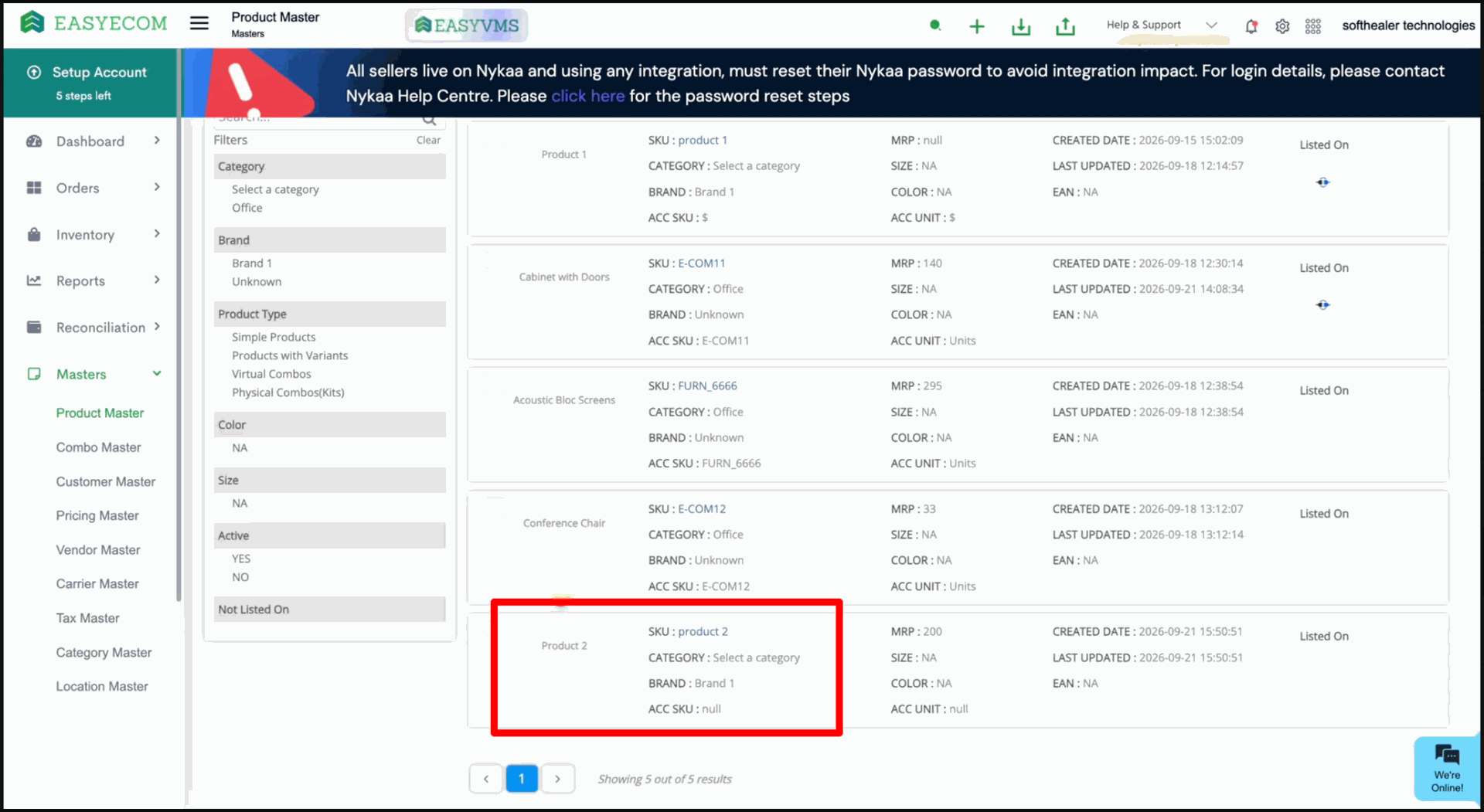Follow the 'click here' Nykaa link
Viewport: 1484px width, 812px height.
[x=587, y=96]
